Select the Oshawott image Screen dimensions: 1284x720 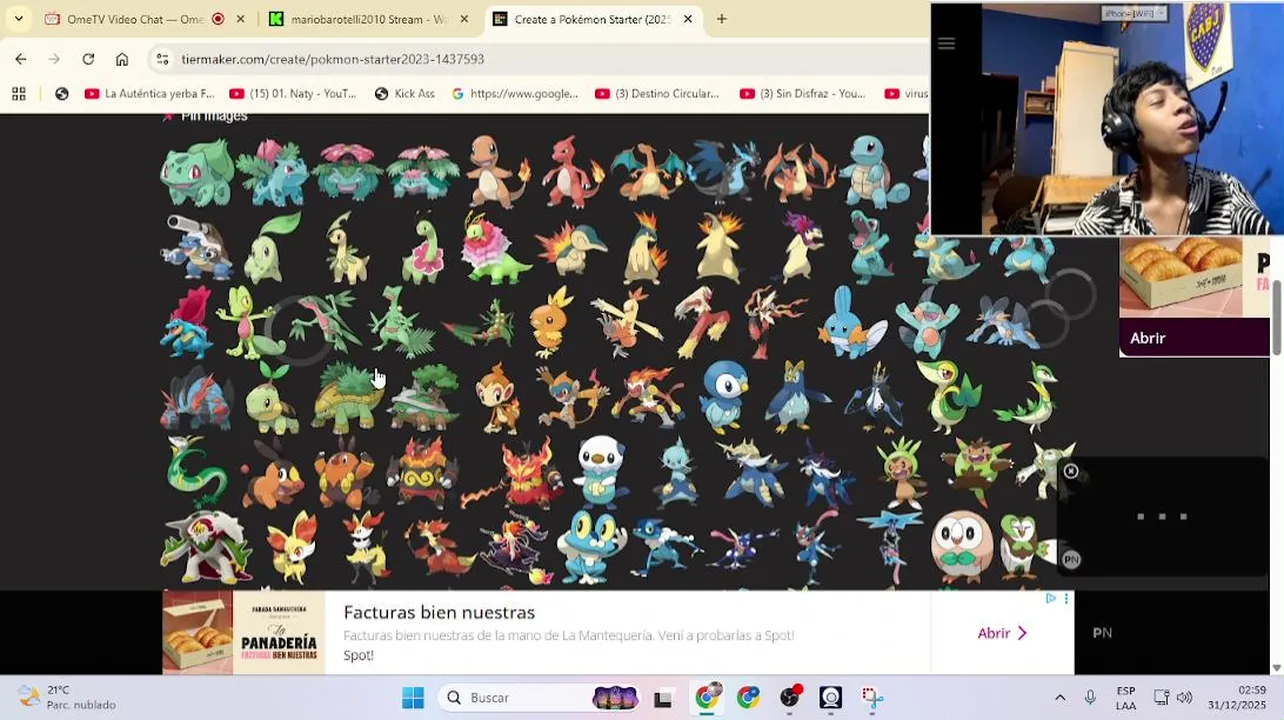pyautogui.click(x=600, y=472)
